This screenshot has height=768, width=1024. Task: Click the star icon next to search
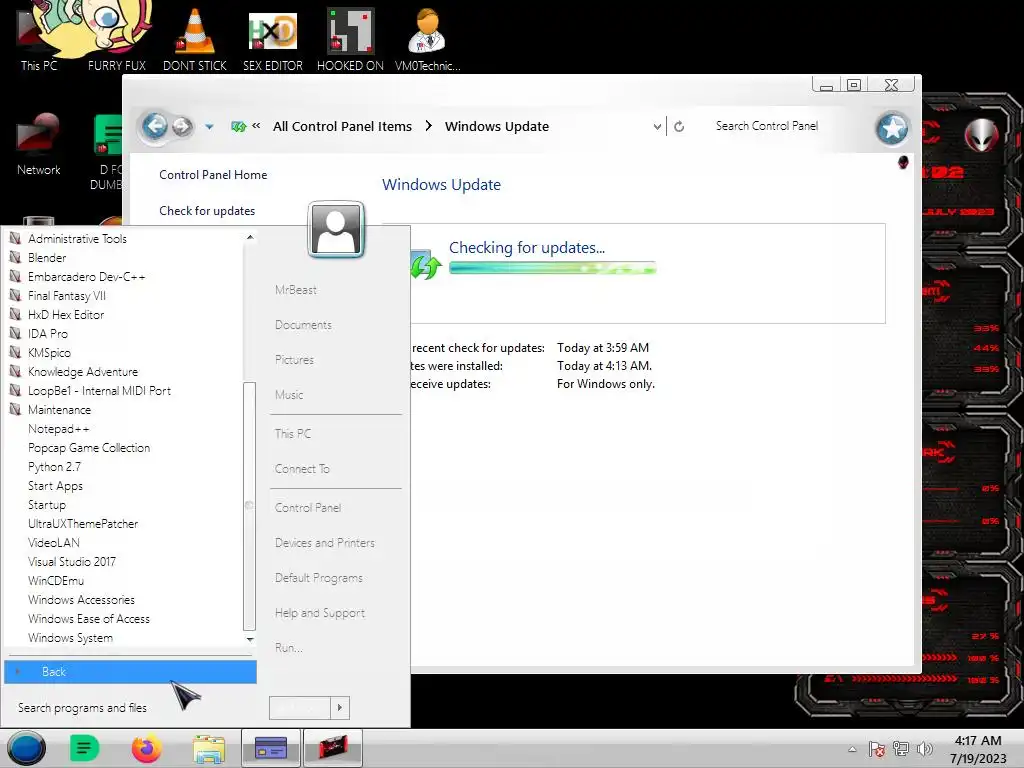(x=892, y=128)
